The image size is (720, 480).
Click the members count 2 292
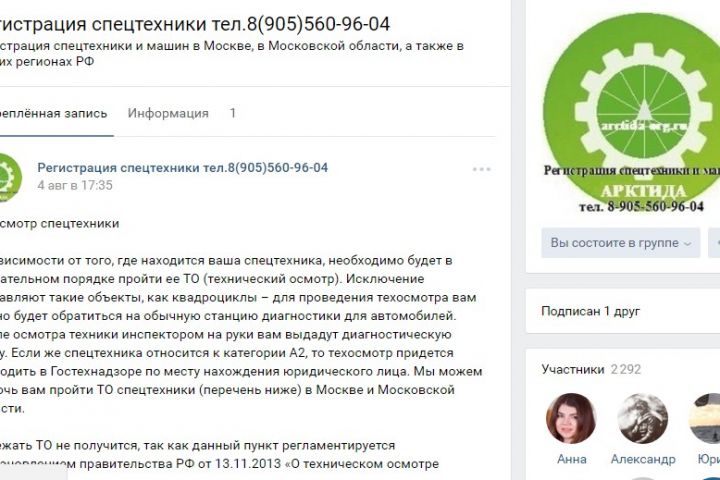[x=625, y=369]
